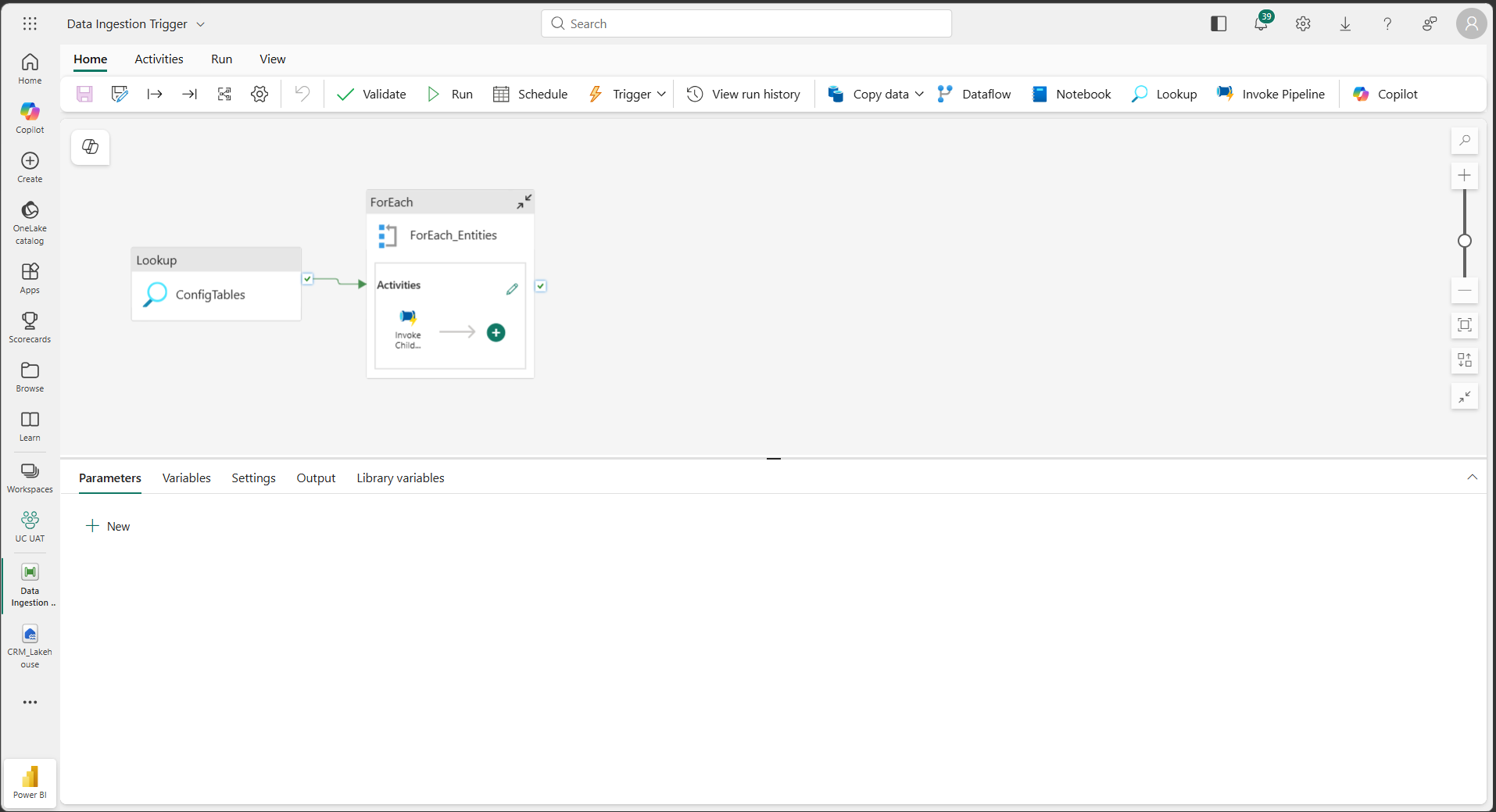Open the Trigger dropdown menu
This screenshot has width=1496, height=812.
pyautogui.click(x=628, y=94)
